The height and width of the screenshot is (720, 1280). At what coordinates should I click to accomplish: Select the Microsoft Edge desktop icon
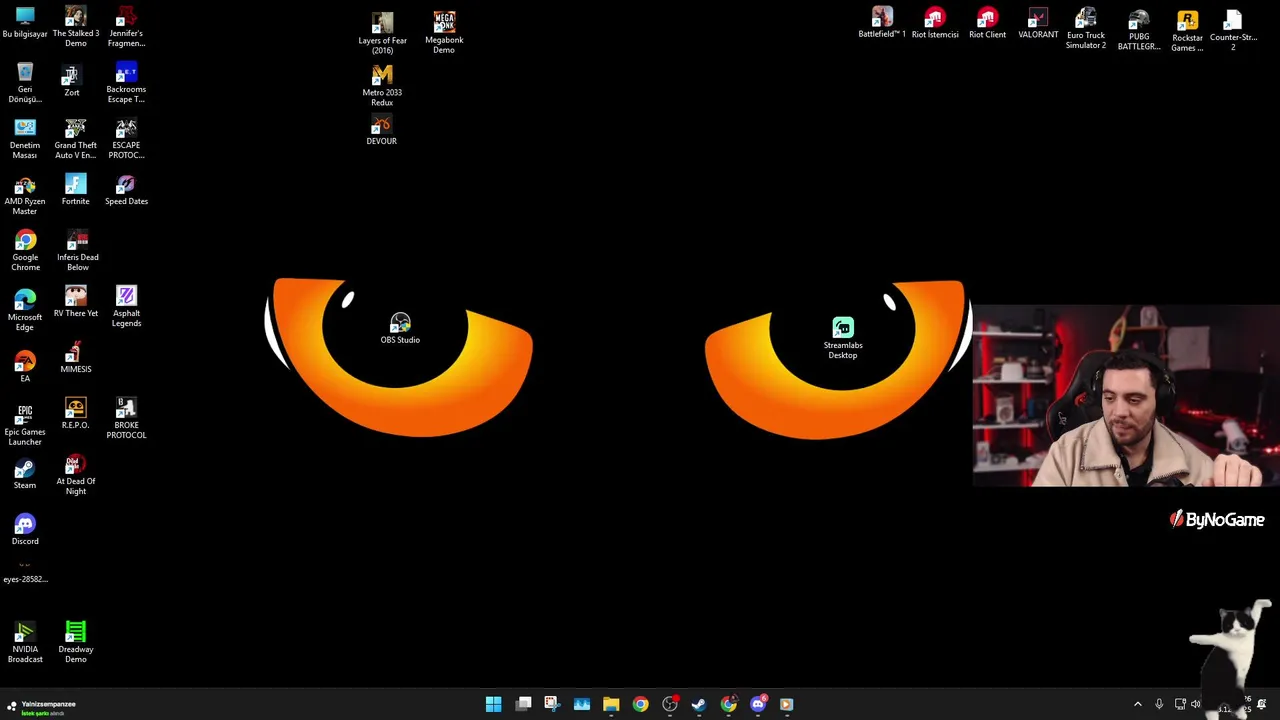click(25, 310)
